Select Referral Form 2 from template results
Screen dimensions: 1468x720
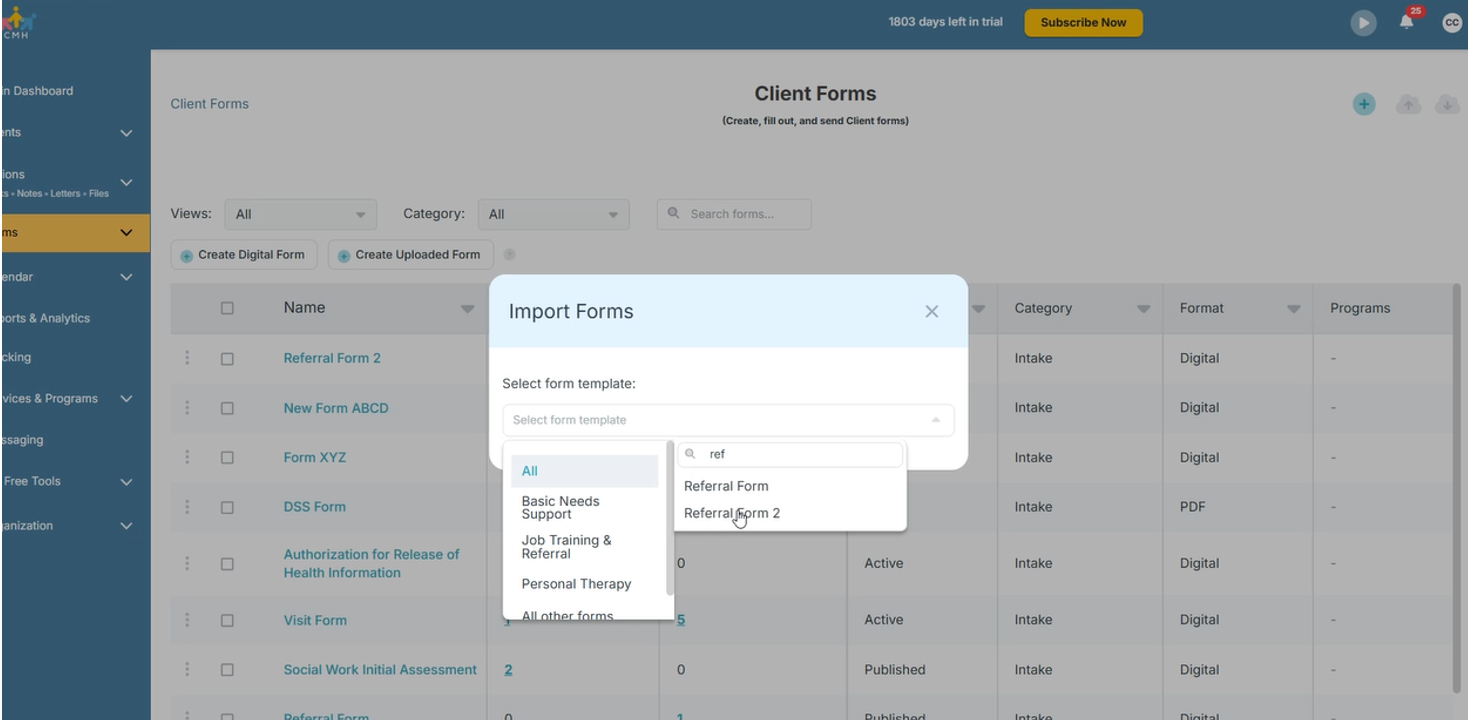732,513
